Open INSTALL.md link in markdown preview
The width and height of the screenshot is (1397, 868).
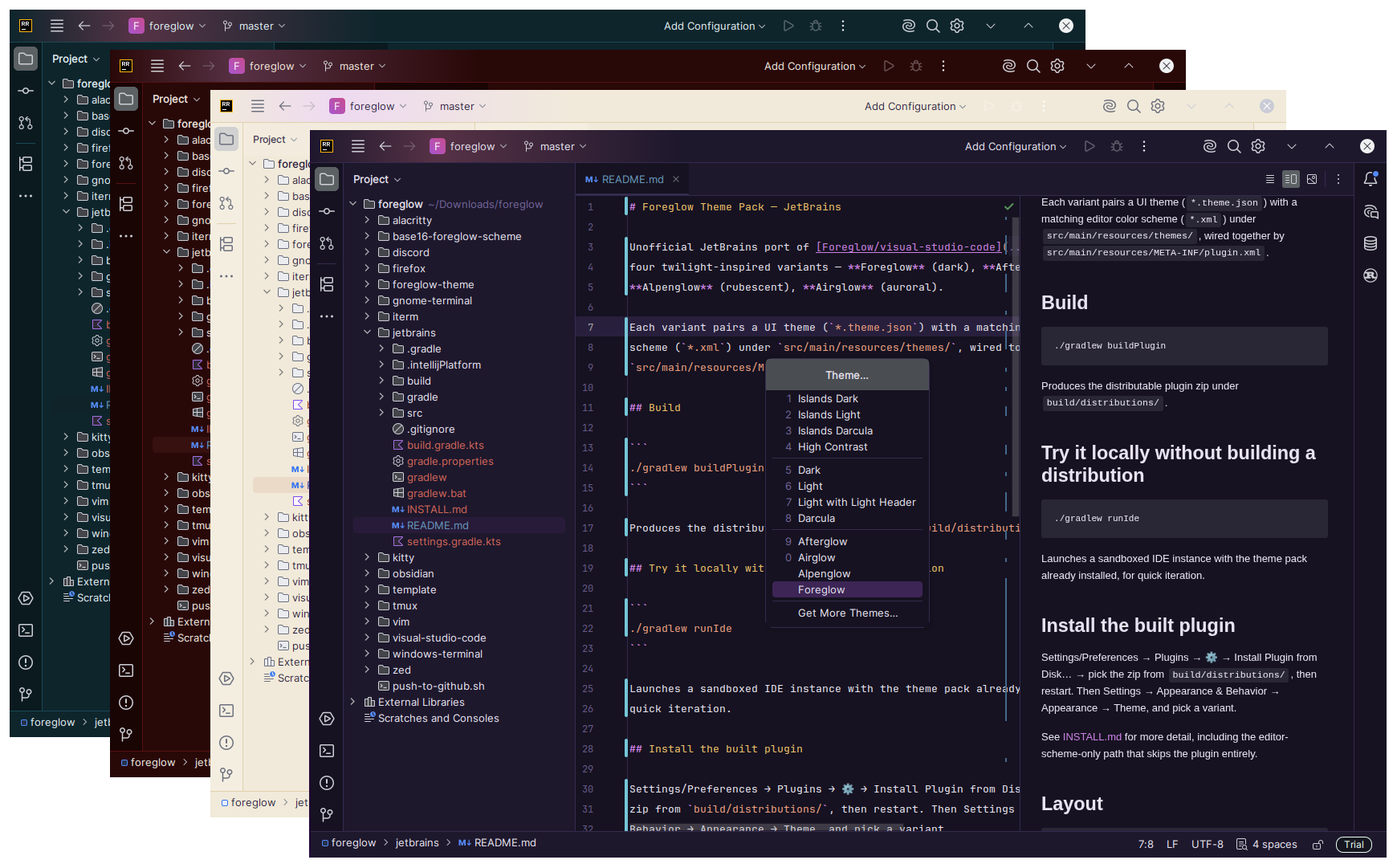click(x=1092, y=736)
